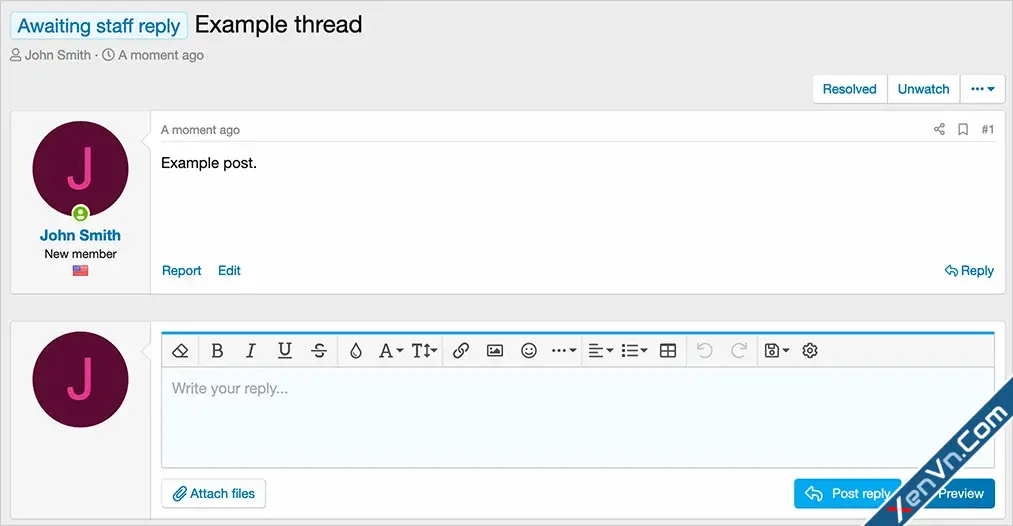Apply strikethrough formatting
This screenshot has height=526, width=1013.
319,350
